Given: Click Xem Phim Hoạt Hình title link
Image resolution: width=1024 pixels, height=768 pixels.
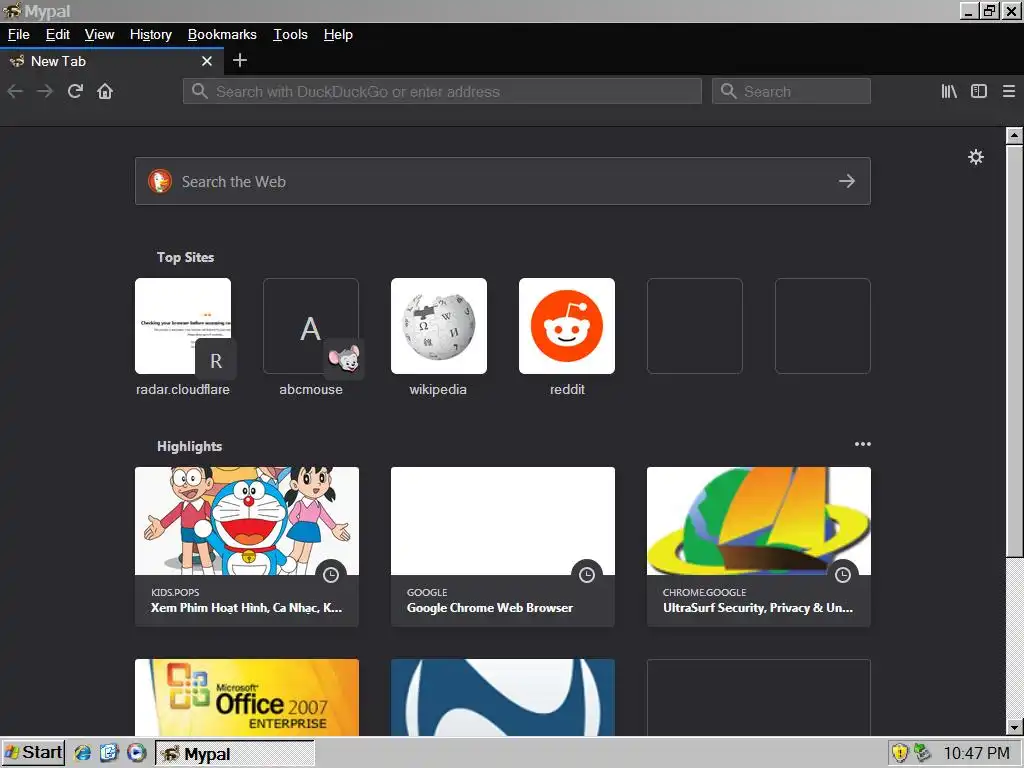Looking at the screenshot, I should pyautogui.click(x=246, y=608).
